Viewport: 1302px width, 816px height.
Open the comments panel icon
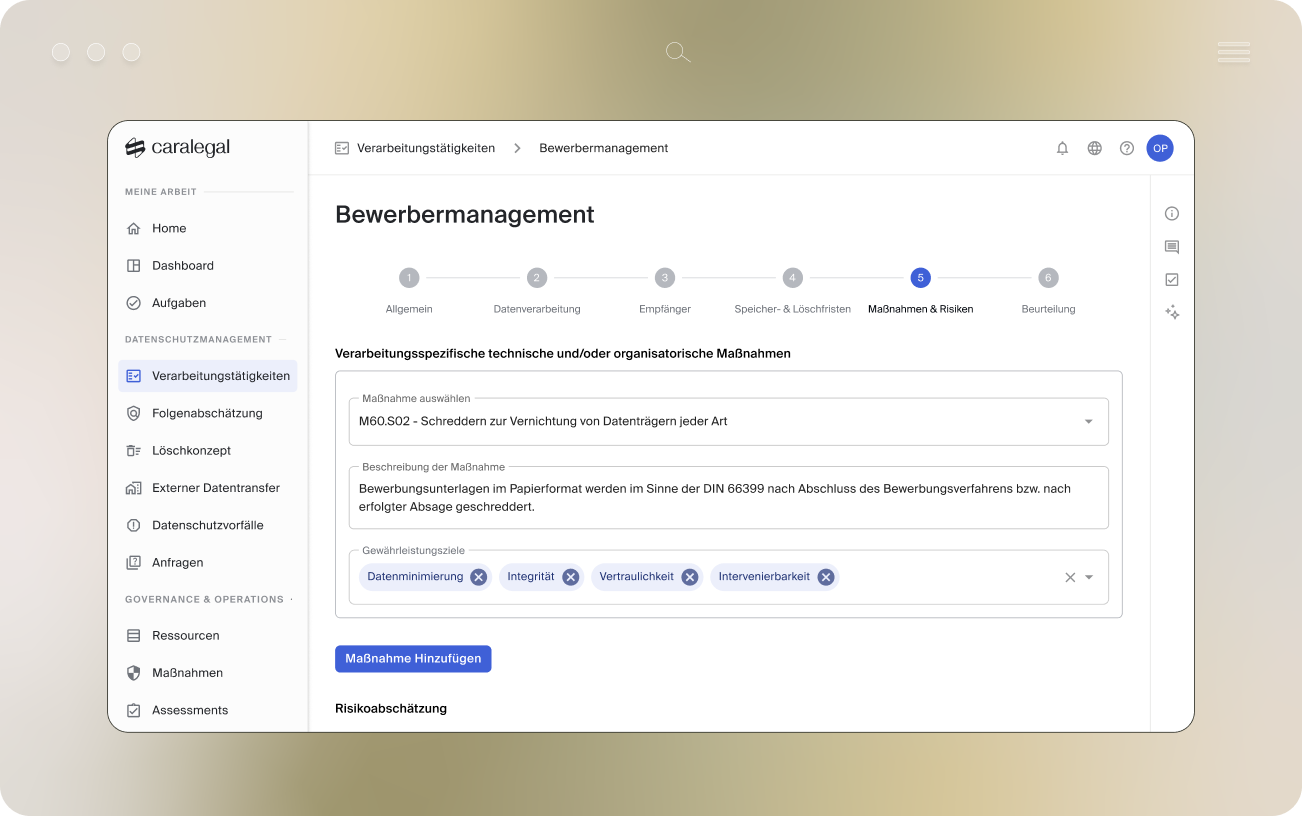[1171, 246]
